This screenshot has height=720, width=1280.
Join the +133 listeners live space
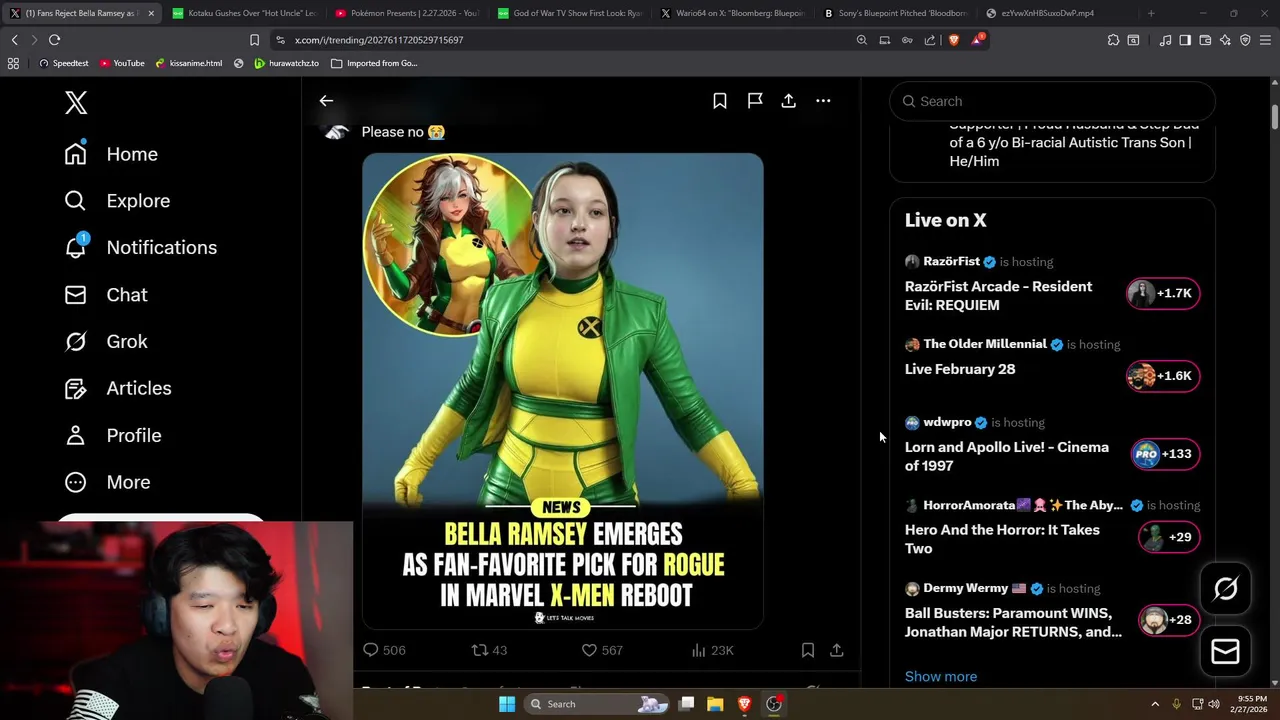point(1165,454)
